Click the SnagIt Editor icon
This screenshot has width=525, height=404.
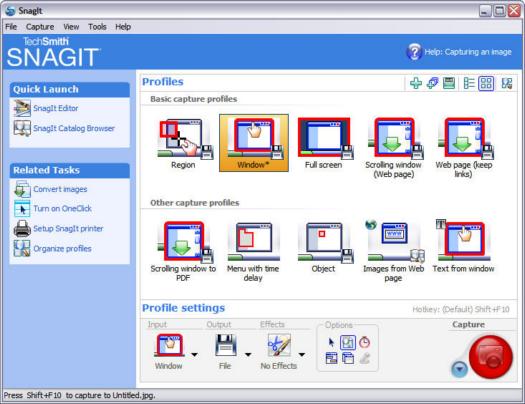22,108
